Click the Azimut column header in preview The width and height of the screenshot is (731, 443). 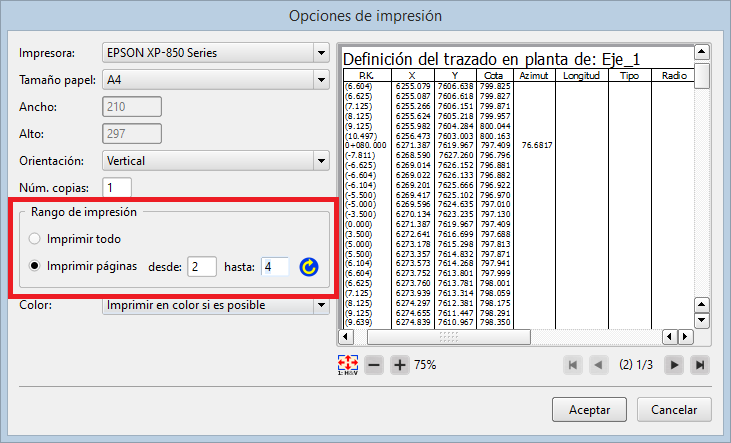click(534, 76)
